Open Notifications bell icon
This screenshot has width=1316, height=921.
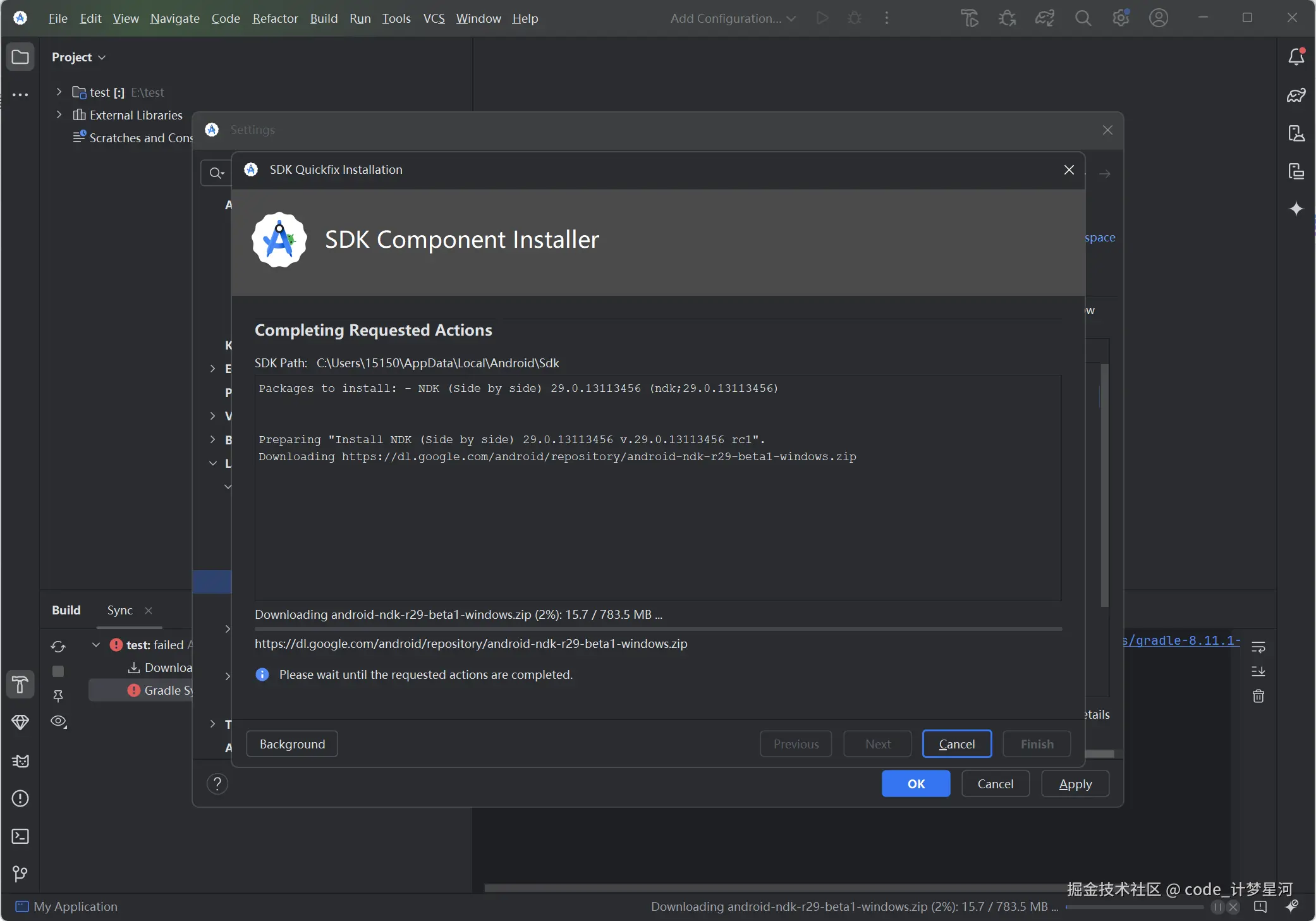click(1296, 57)
